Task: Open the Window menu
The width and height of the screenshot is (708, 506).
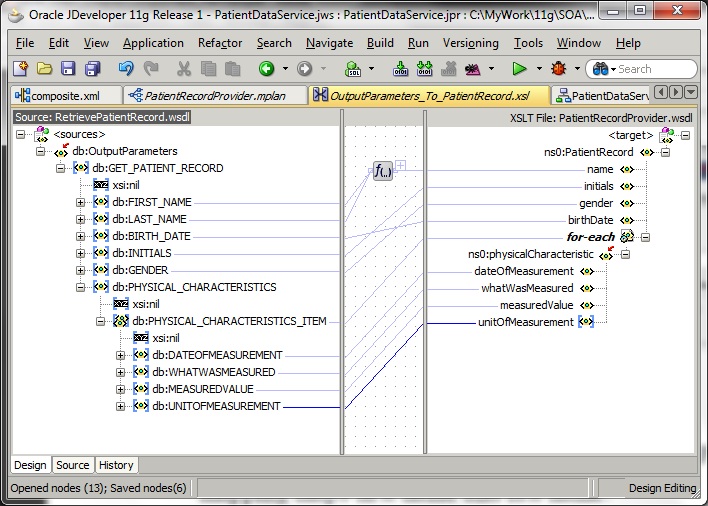Action: click(579, 43)
